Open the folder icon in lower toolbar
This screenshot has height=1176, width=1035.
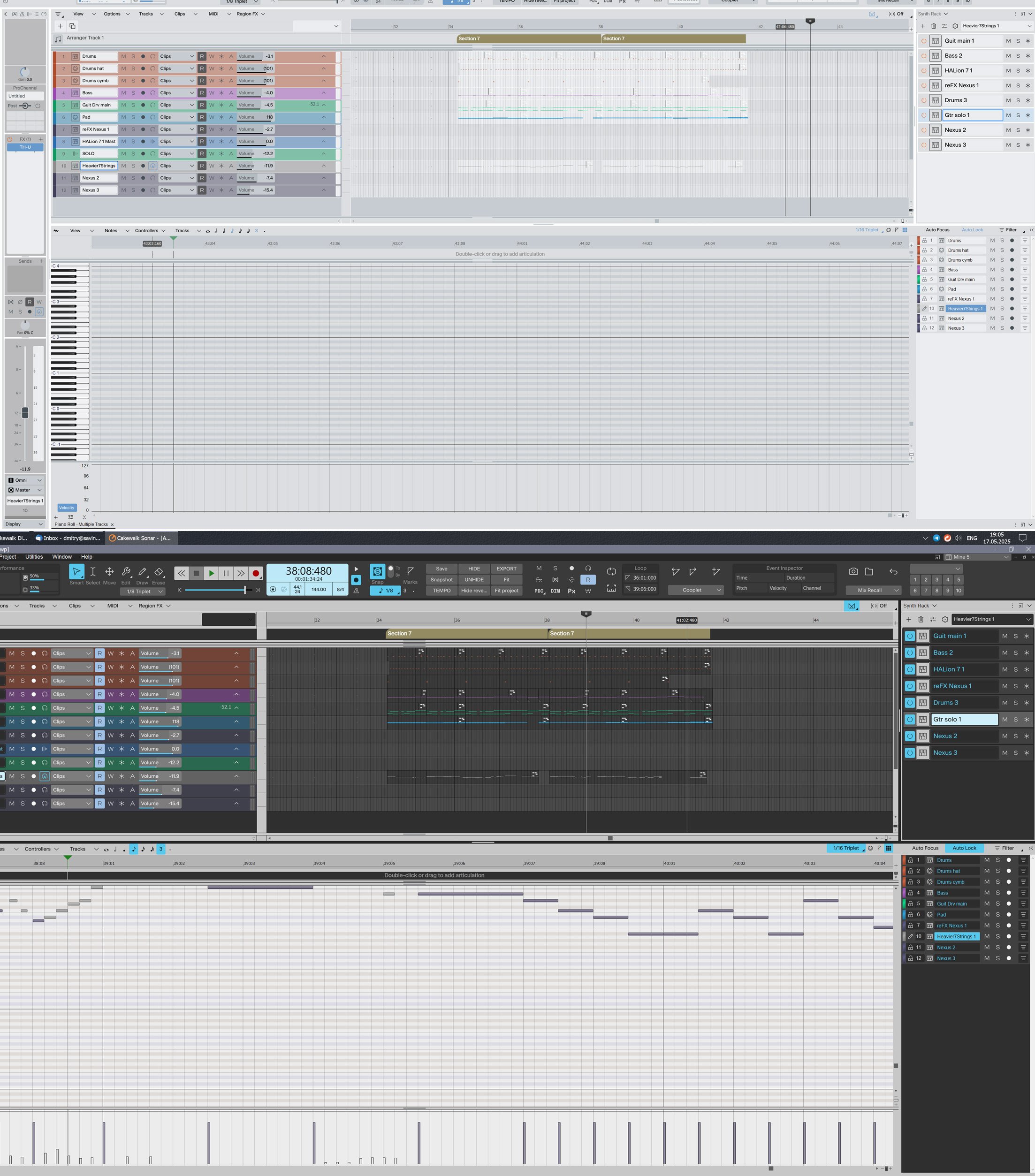point(869,571)
